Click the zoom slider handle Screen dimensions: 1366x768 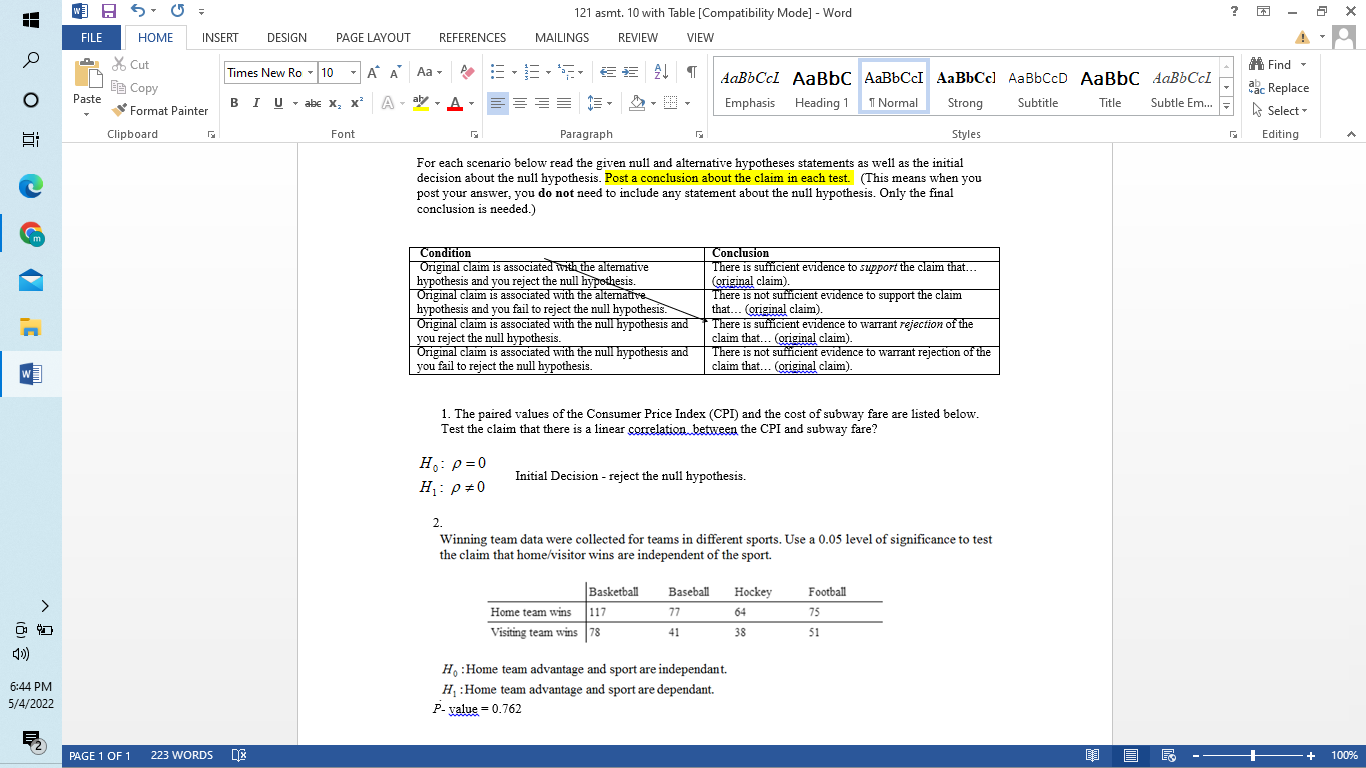[1253, 756]
